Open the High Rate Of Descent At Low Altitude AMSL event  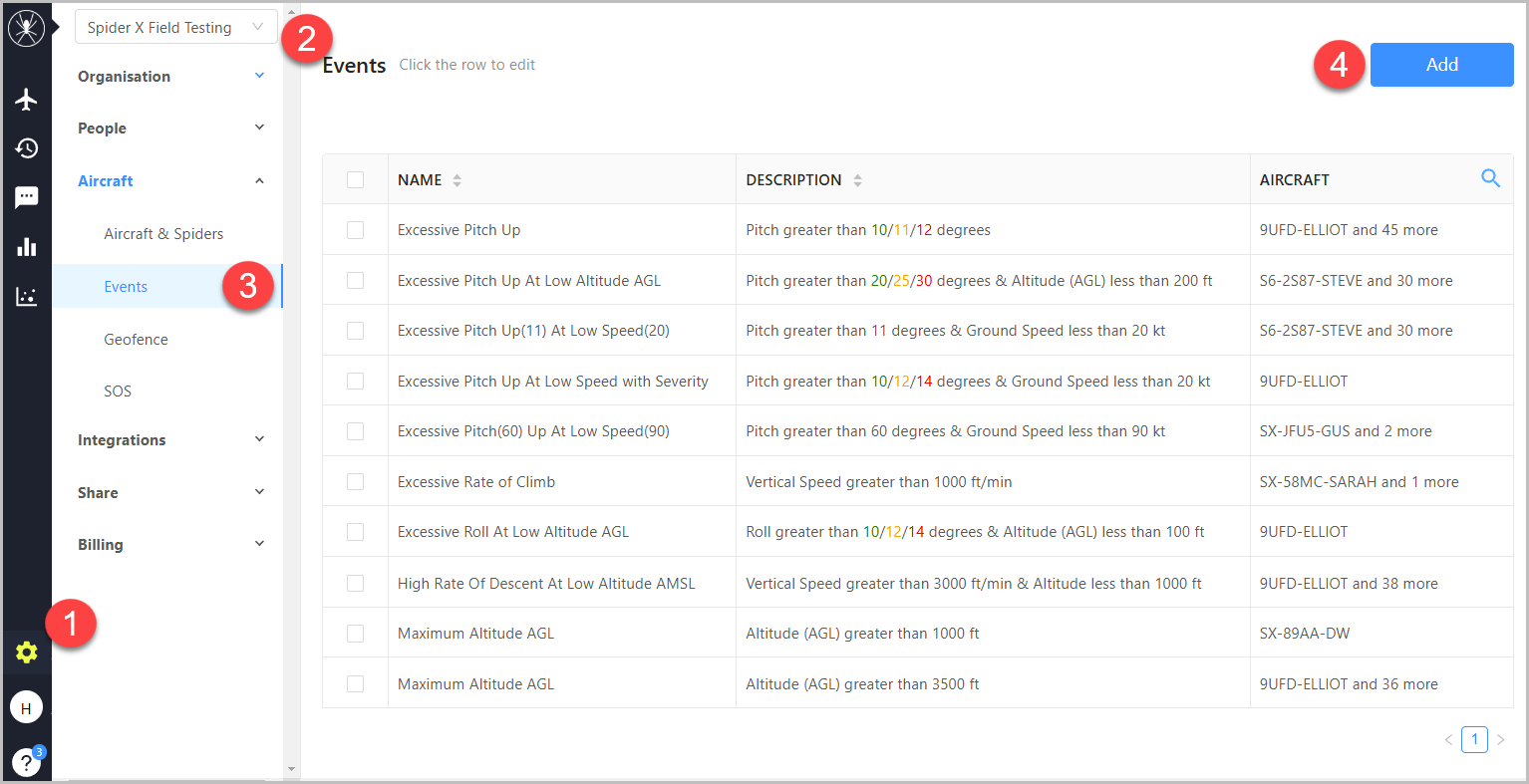point(546,584)
